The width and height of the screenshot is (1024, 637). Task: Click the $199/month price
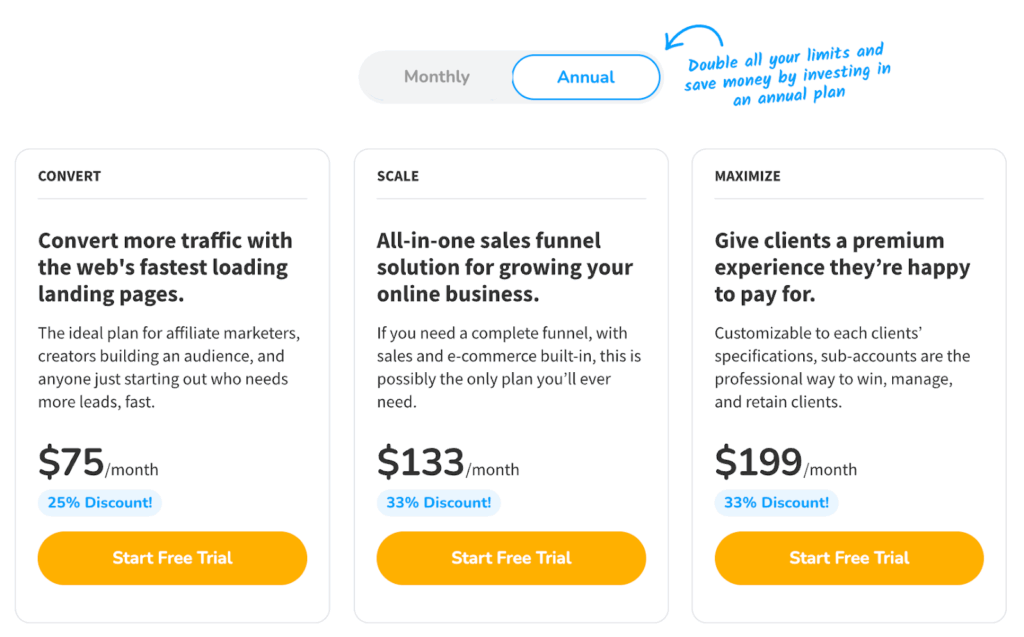click(786, 464)
